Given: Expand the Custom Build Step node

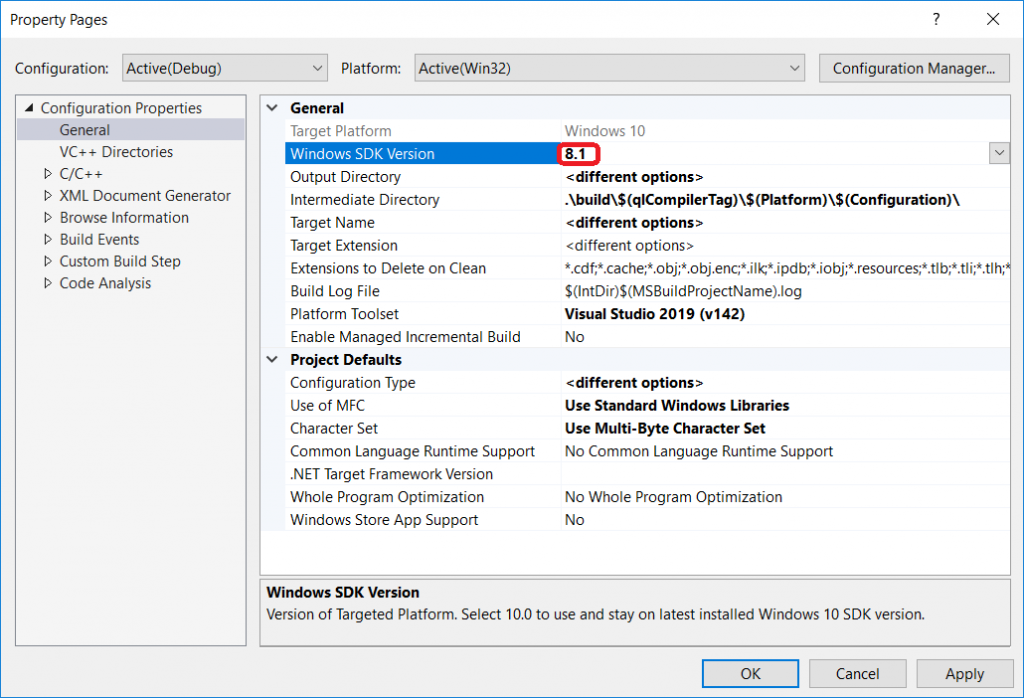Looking at the screenshot, I should [x=48, y=262].
